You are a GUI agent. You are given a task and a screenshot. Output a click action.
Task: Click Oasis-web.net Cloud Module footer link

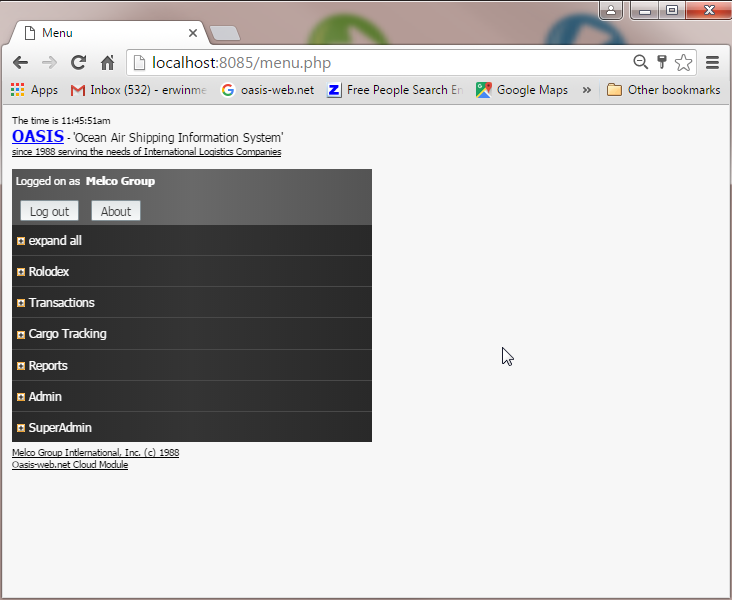click(x=70, y=465)
